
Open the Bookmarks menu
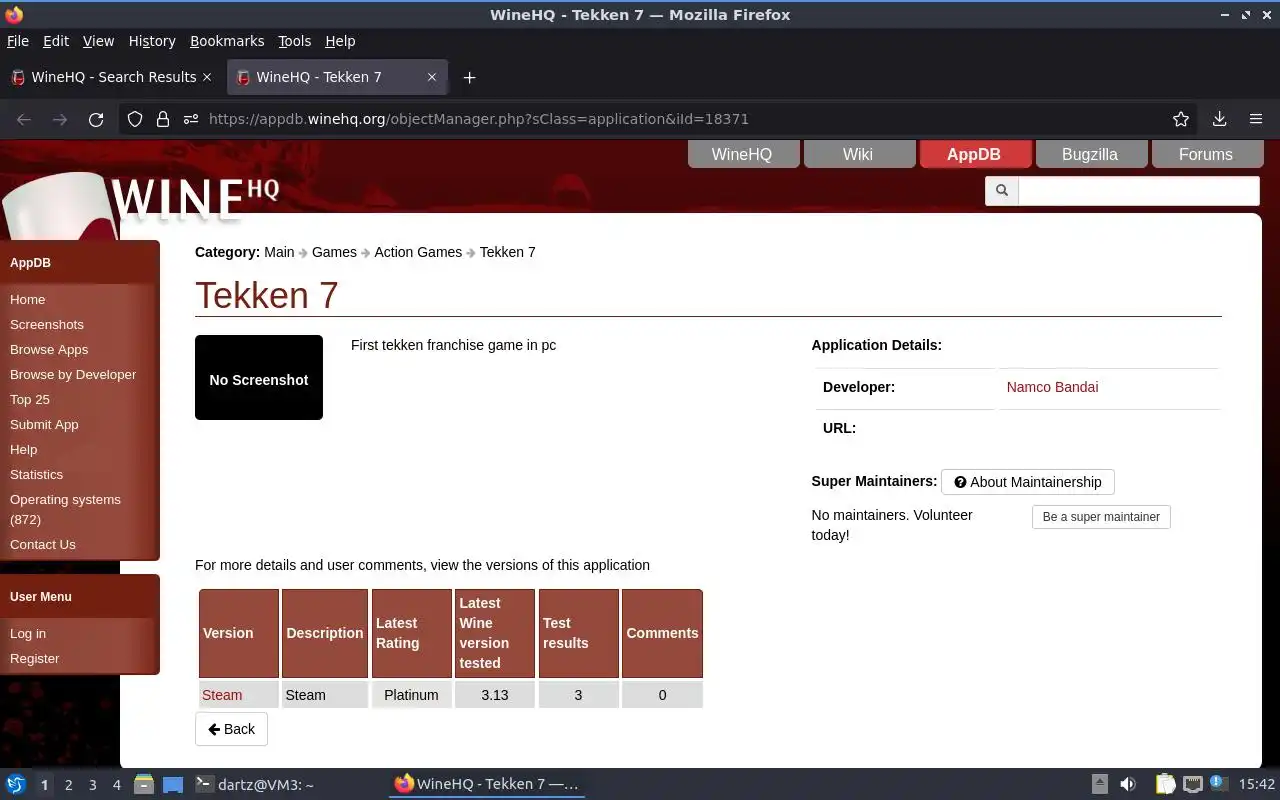click(x=227, y=41)
